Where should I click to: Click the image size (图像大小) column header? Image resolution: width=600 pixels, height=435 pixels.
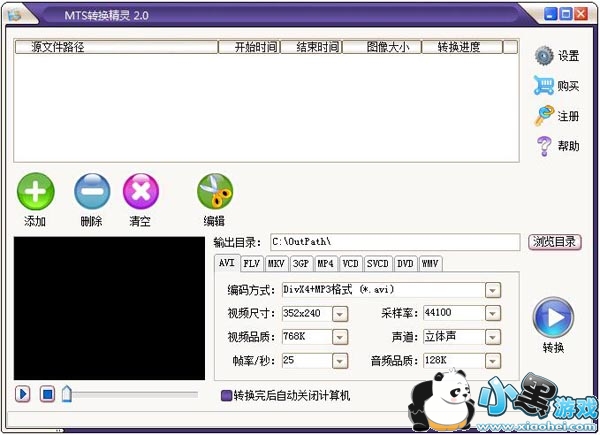tap(382, 47)
